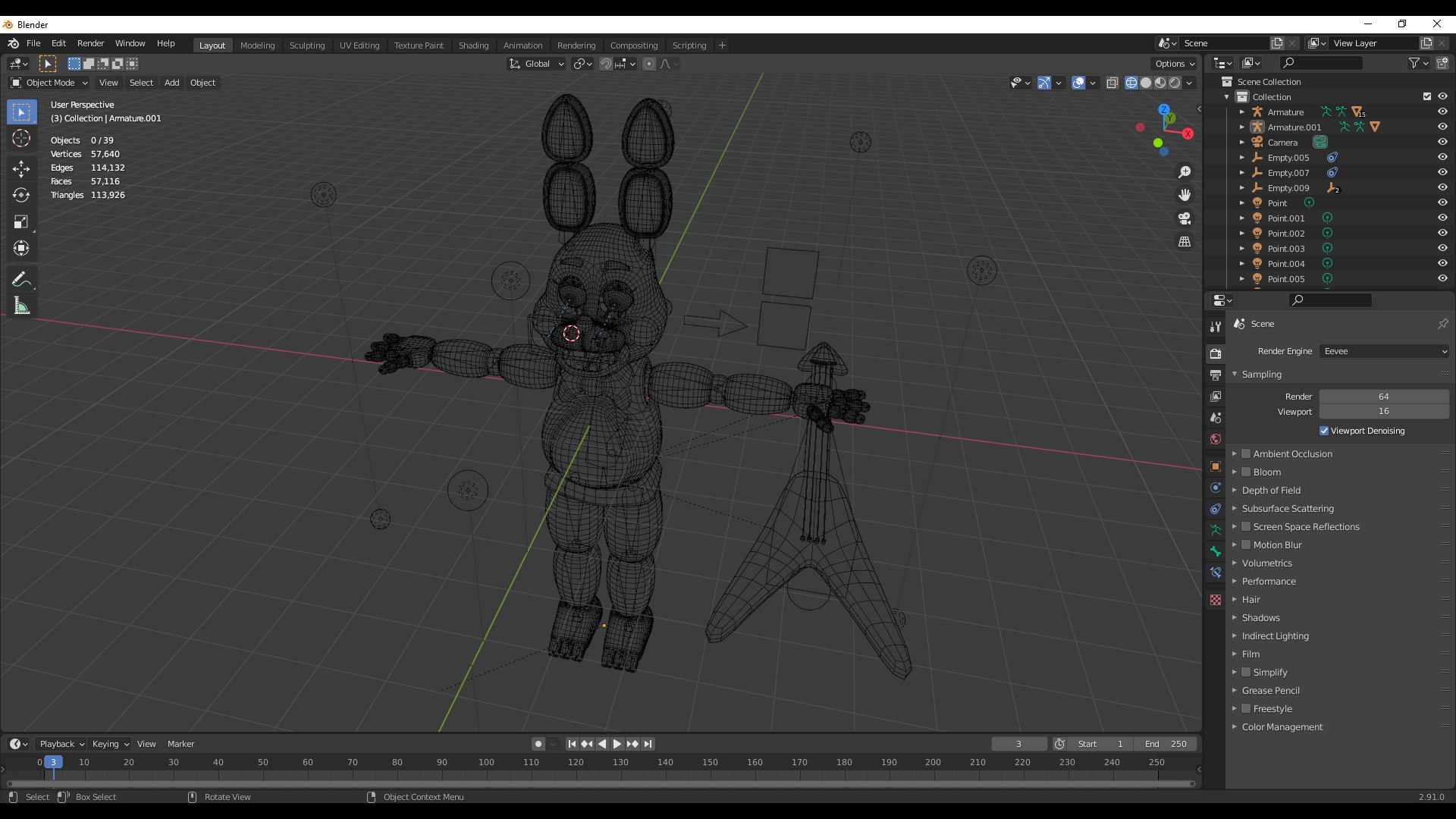Viewport: 1456px width, 819px height.
Task: Switch to UV Editing workspace tab
Action: tap(359, 45)
